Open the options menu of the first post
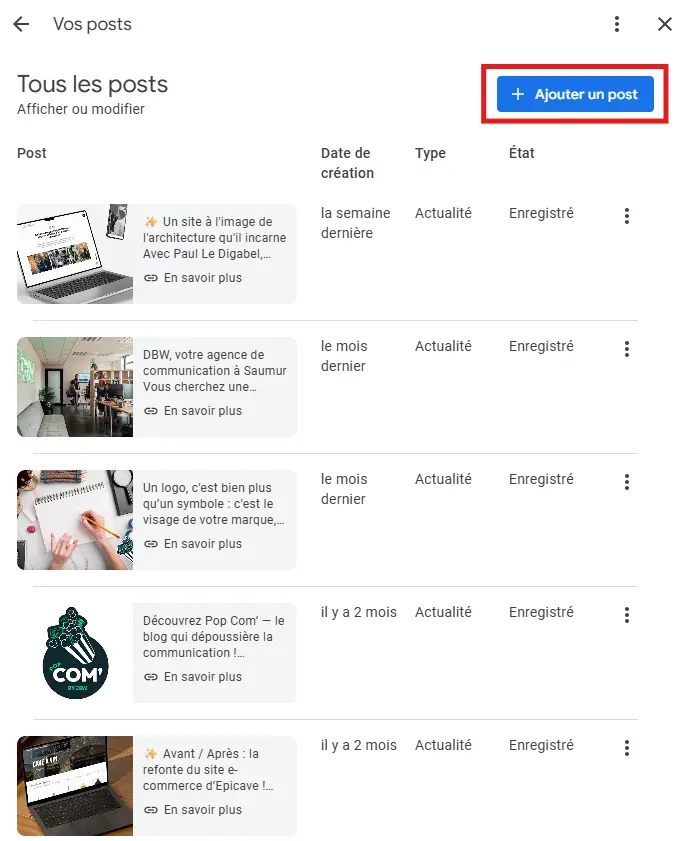 point(627,215)
